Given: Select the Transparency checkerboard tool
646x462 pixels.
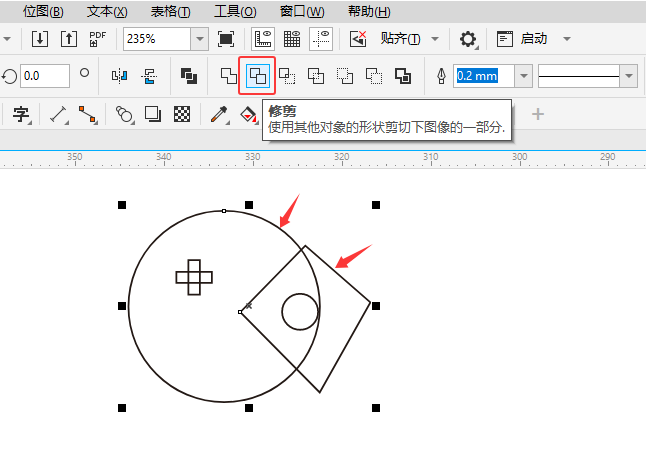Looking at the screenshot, I should pos(183,114).
